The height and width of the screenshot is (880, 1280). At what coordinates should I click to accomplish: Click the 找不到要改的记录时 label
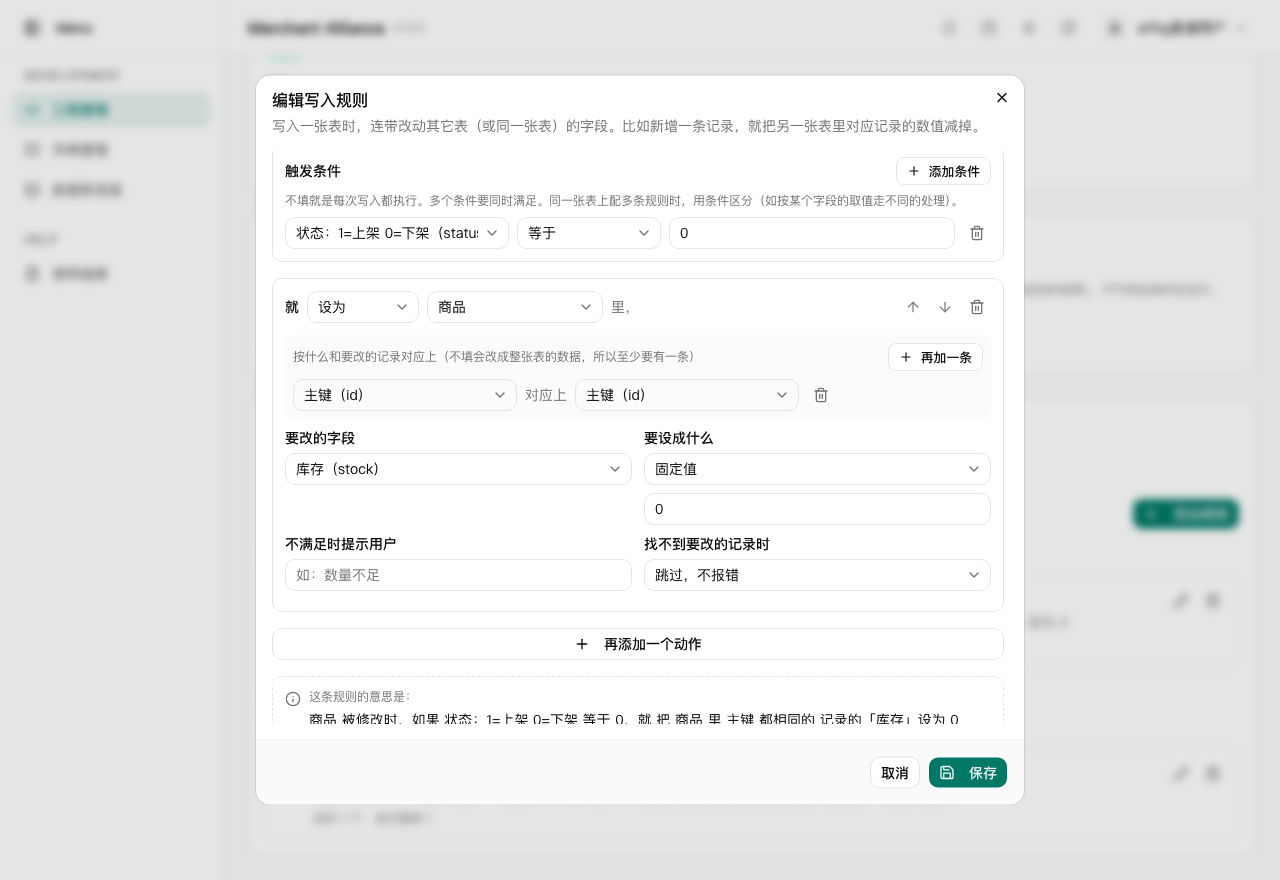pos(707,544)
